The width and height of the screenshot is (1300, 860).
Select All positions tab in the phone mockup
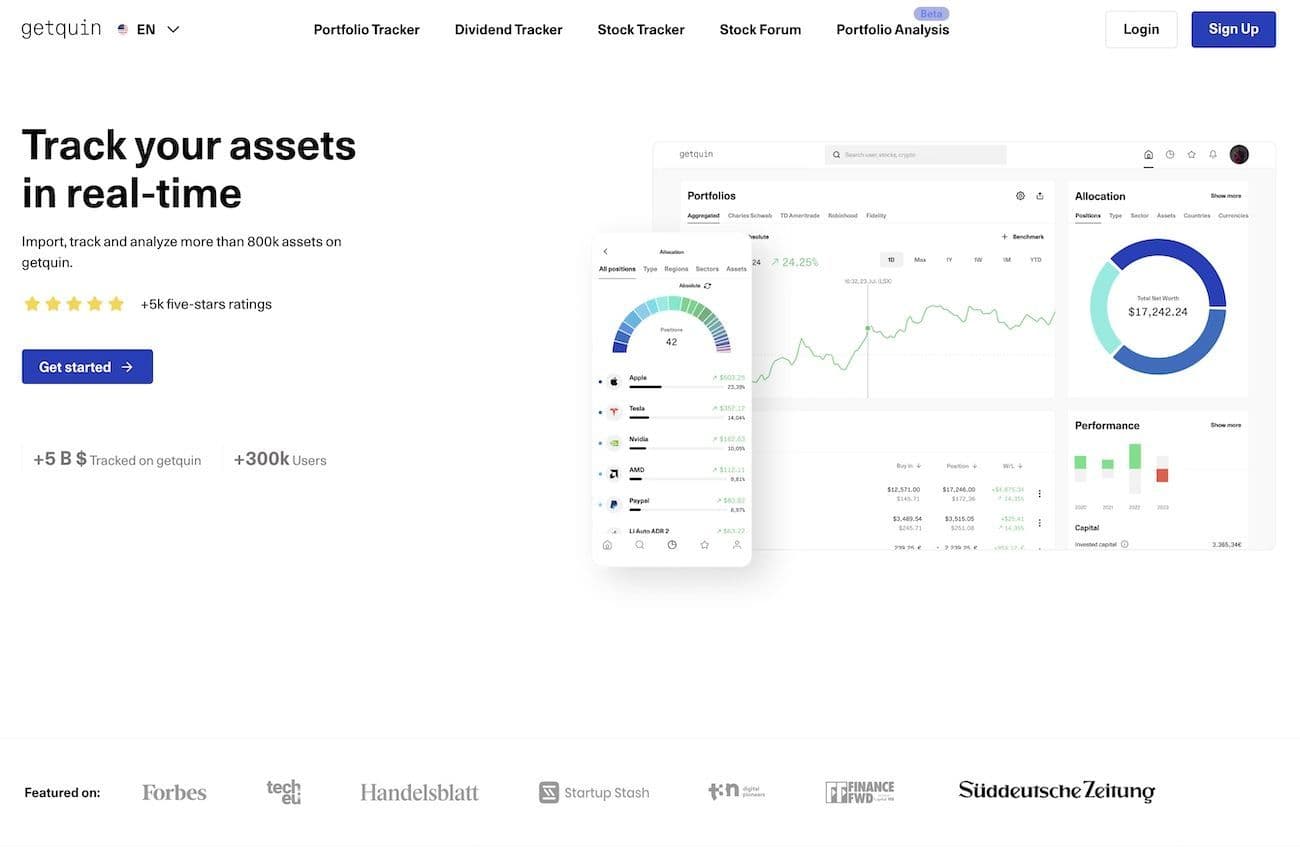617,269
